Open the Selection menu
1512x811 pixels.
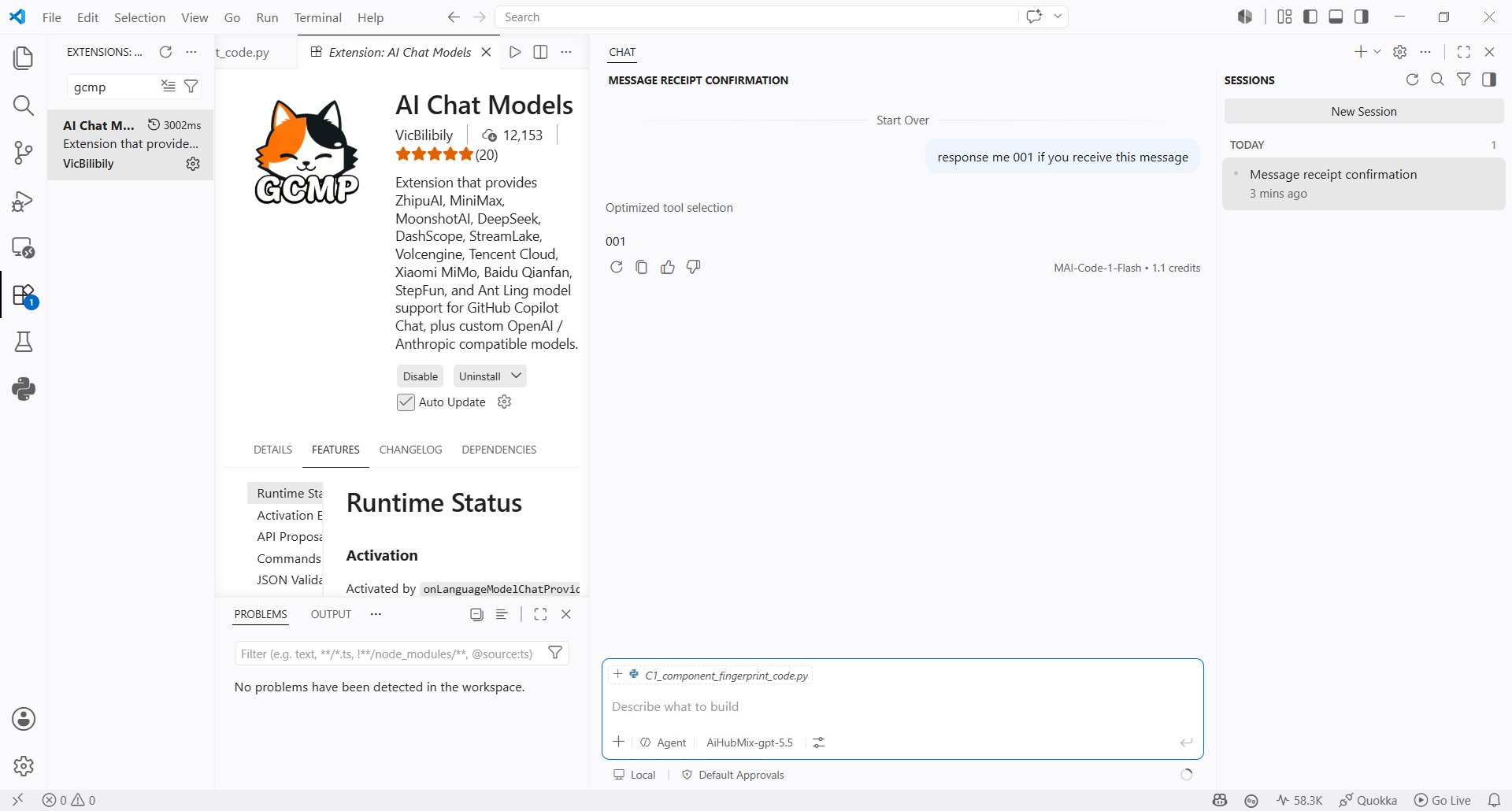pyautogui.click(x=139, y=17)
